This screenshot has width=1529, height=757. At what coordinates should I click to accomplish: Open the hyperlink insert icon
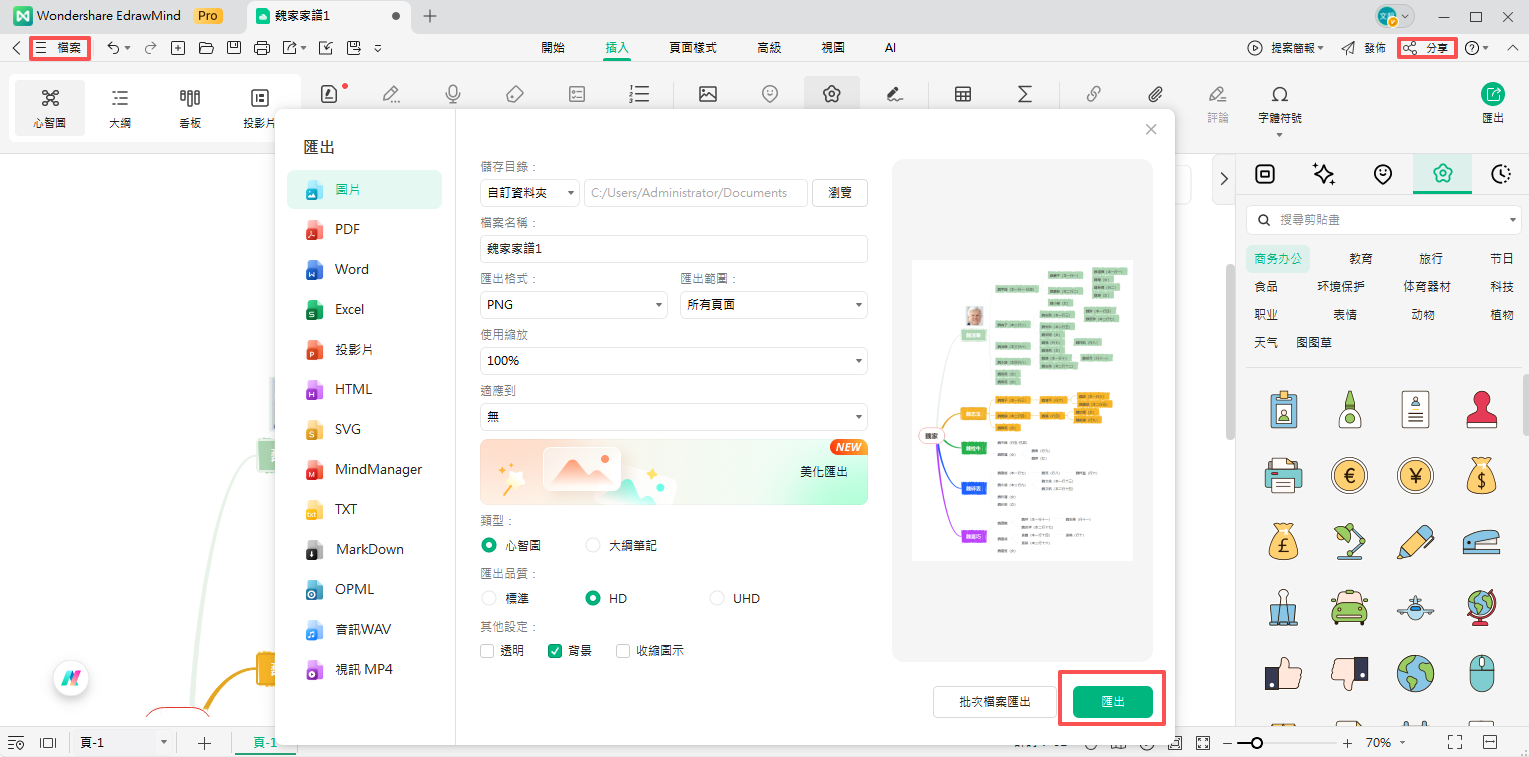coord(1093,93)
